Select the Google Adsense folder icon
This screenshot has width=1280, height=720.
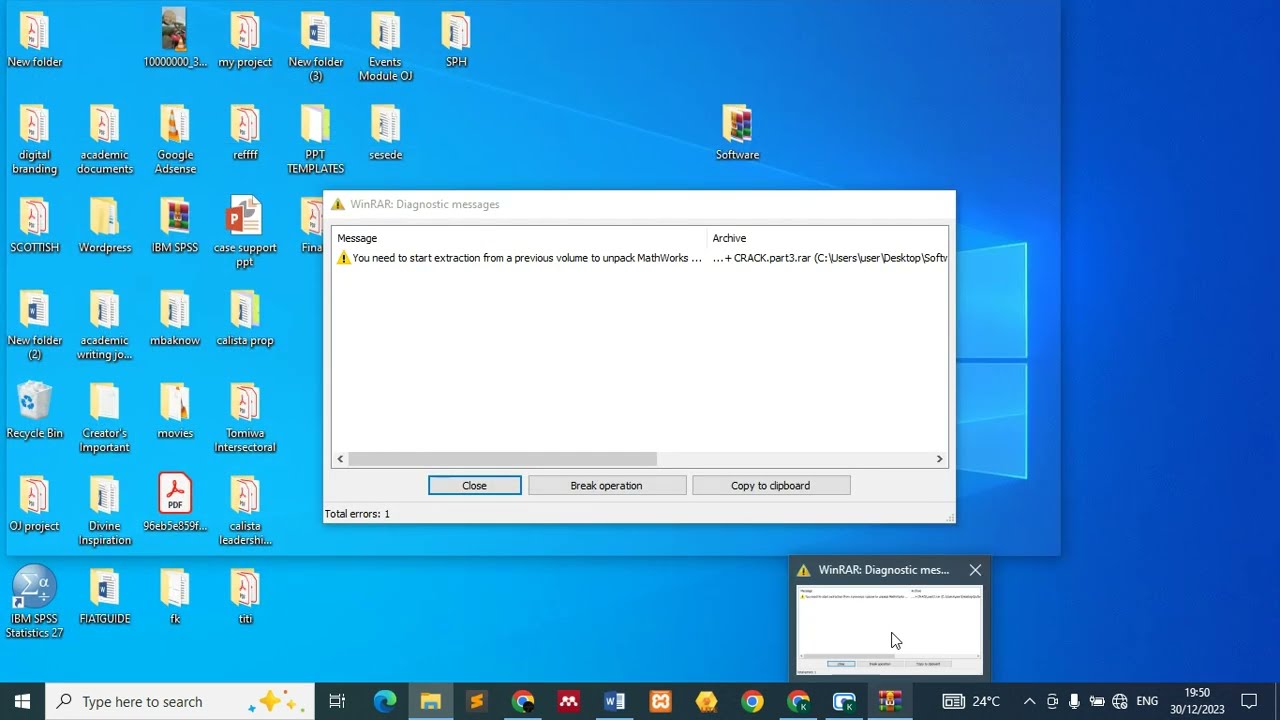tap(175, 140)
